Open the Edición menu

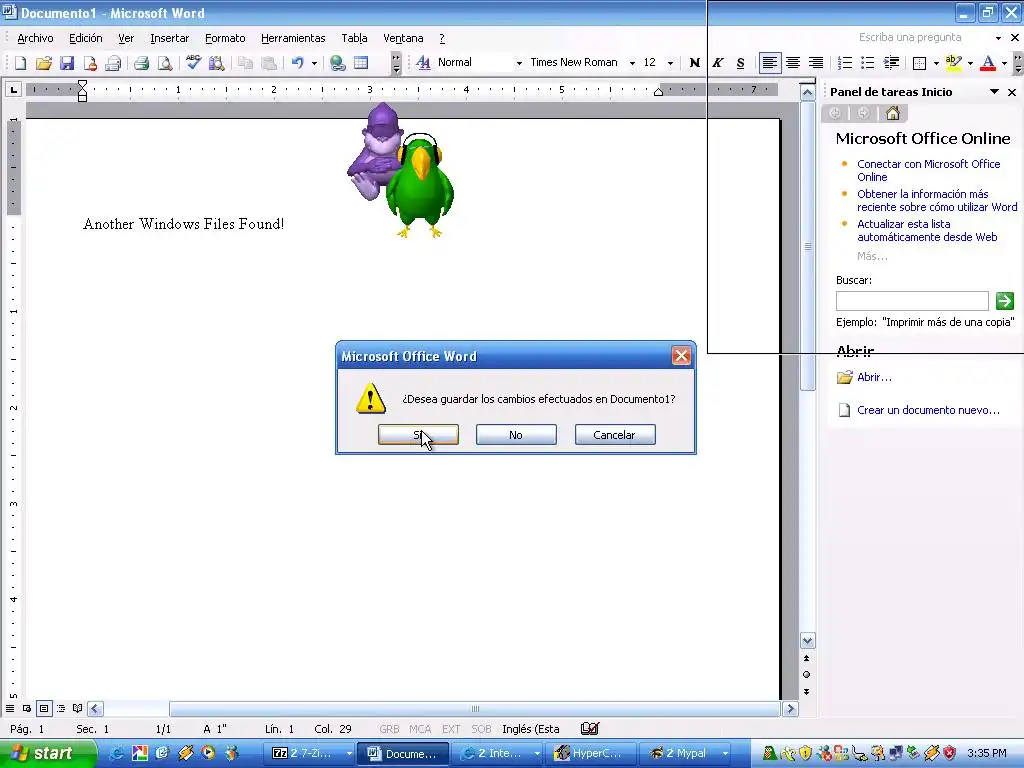pyautogui.click(x=86, y=39)
